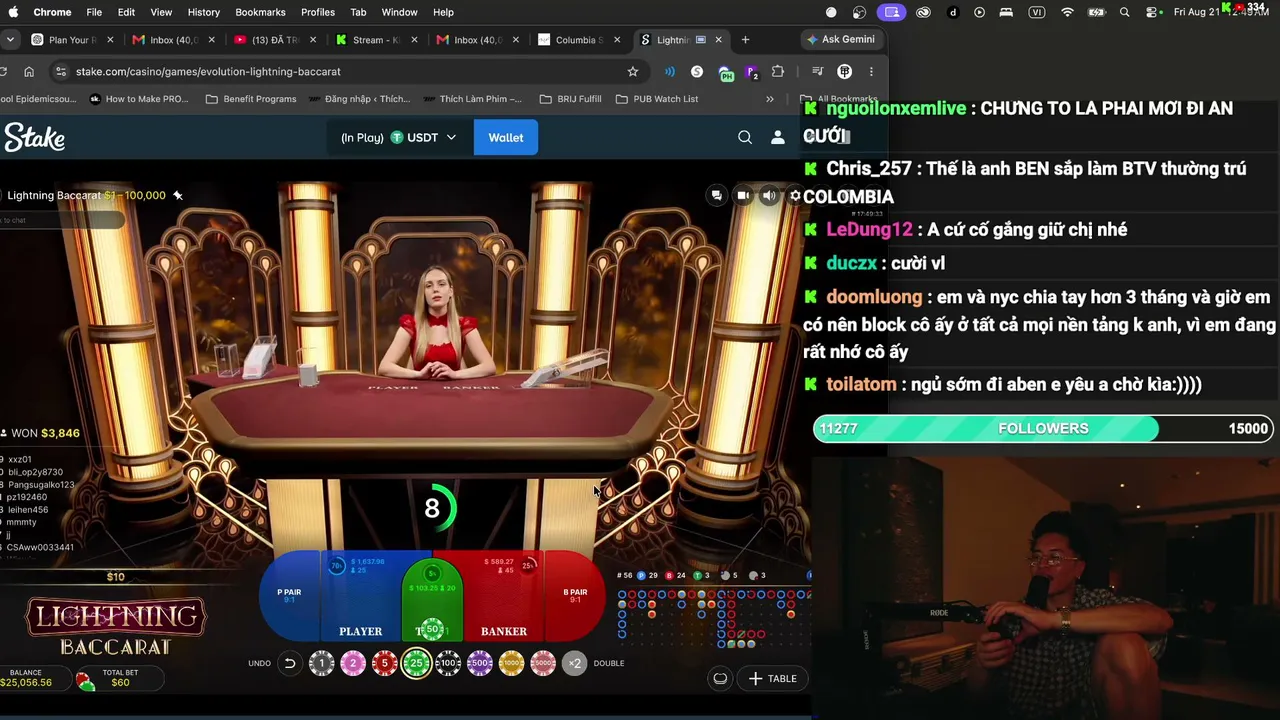Open the Stake search magnifier

(745, 137)
